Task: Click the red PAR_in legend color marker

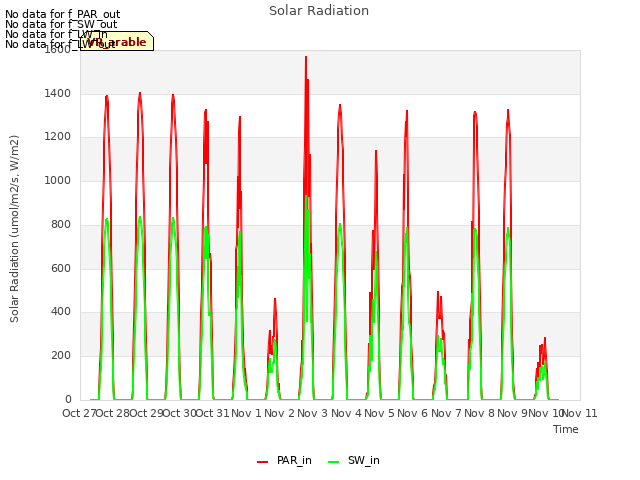Action: click(x=262, y=462)
